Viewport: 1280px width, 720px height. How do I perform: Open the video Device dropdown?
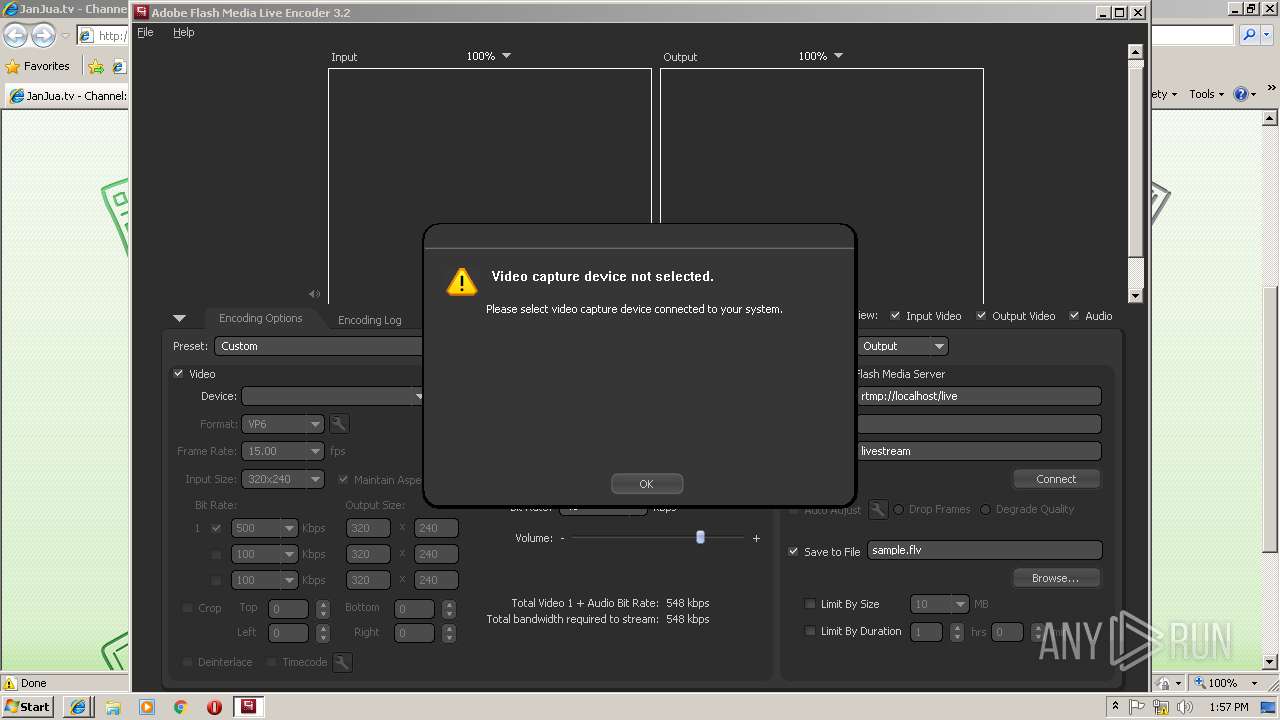coord(334,396)
